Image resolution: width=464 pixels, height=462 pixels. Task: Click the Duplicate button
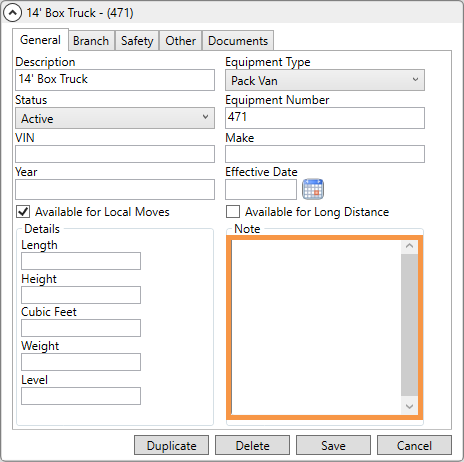172,445
